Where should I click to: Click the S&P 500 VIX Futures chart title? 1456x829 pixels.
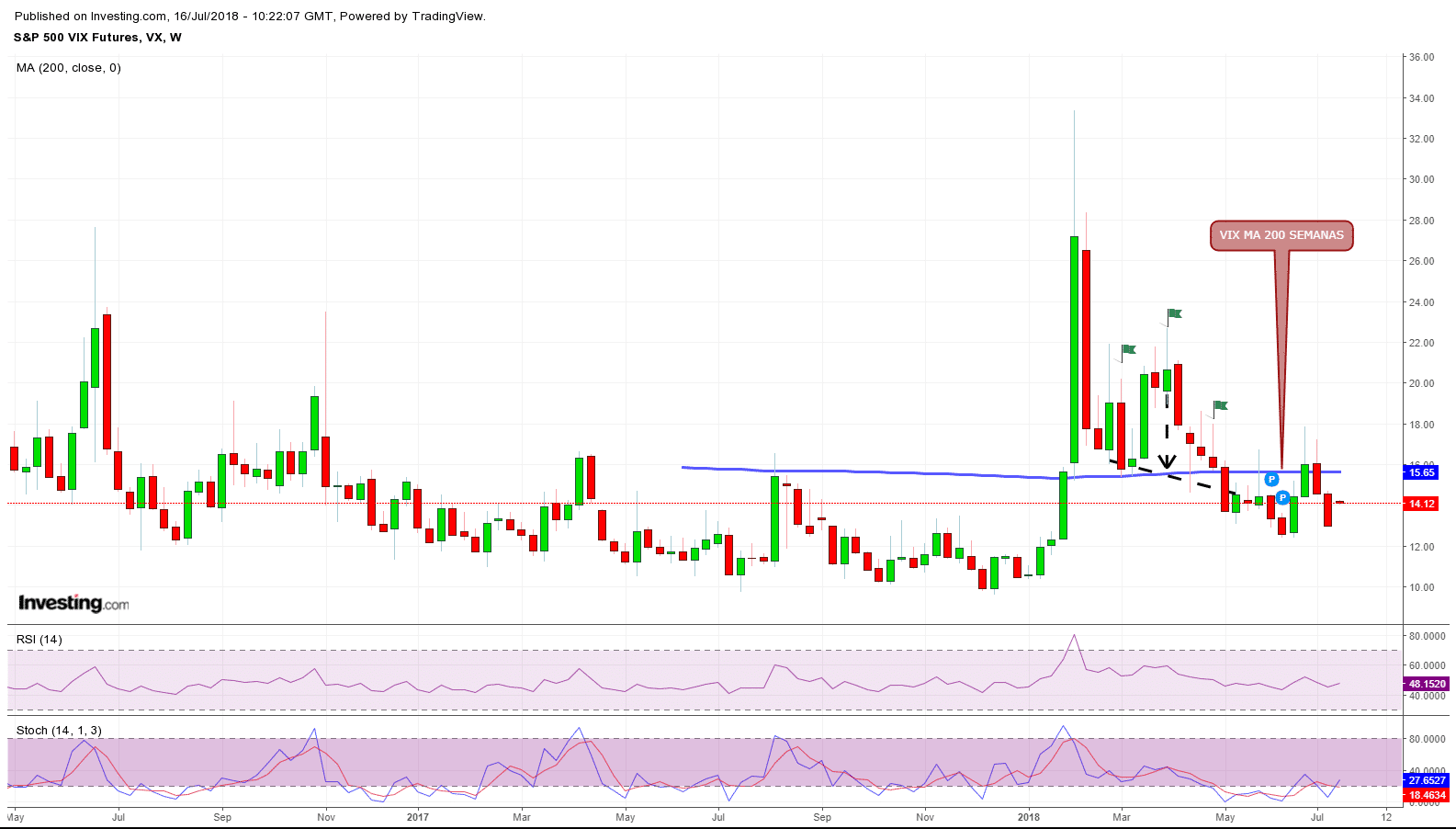[97, 38]
